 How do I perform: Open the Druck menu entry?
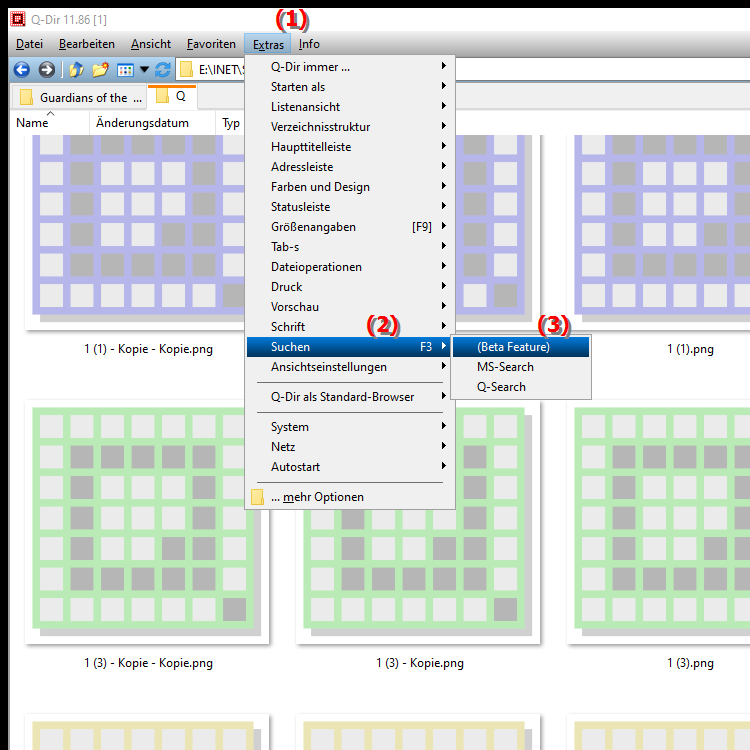click(350, 287)
